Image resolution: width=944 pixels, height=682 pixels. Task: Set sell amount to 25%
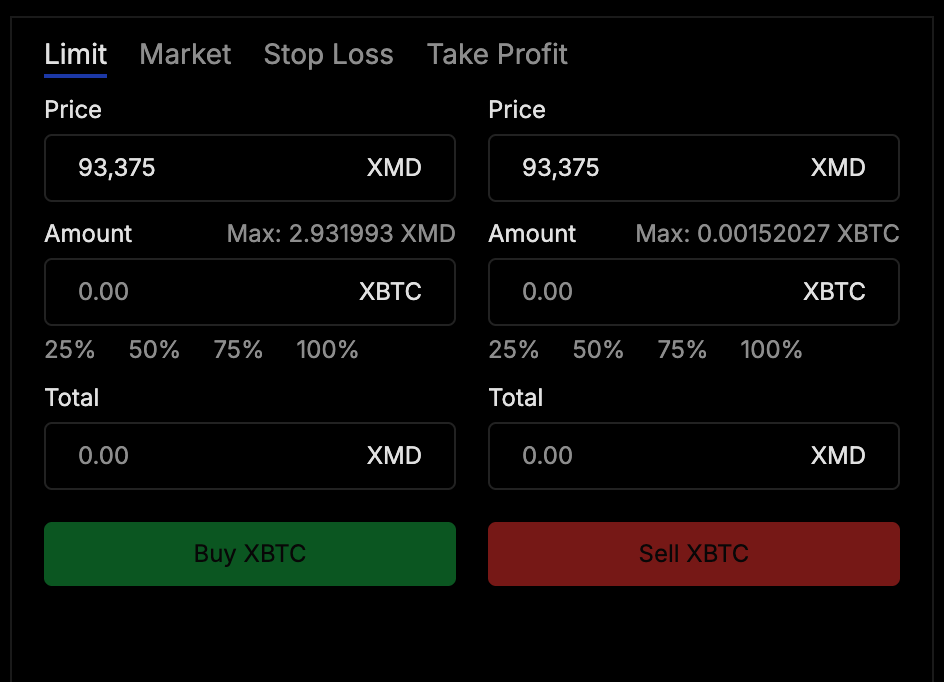pos(514,350)
